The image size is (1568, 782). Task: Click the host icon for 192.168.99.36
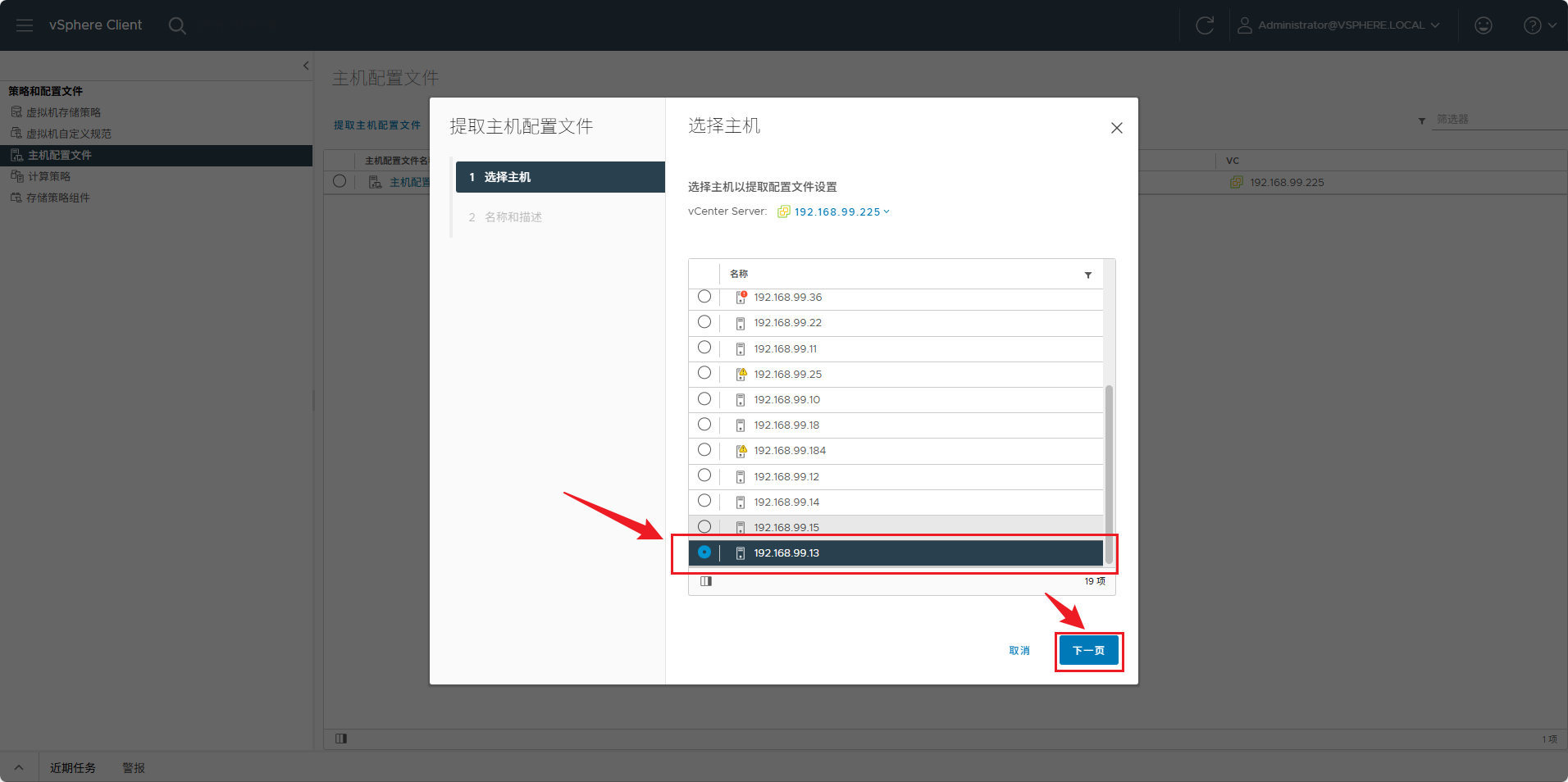point(741,298)
